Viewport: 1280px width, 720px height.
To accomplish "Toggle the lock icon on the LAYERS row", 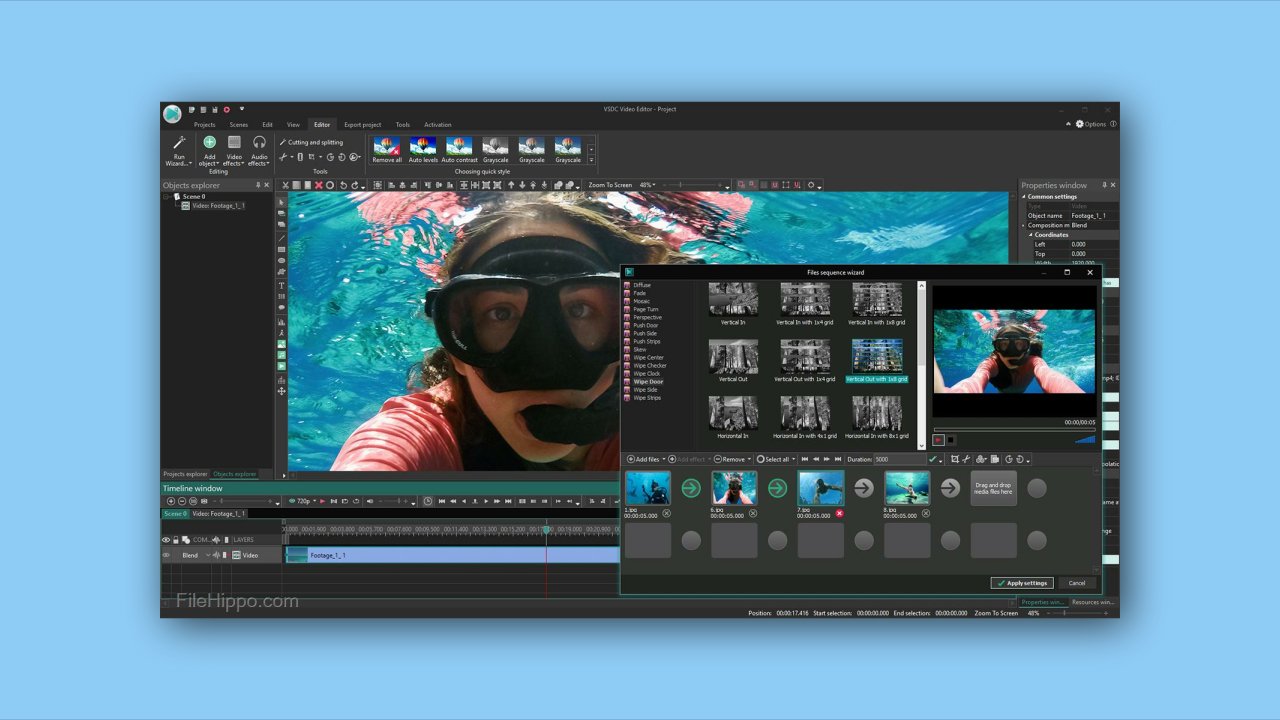I will tap(175, 540).
